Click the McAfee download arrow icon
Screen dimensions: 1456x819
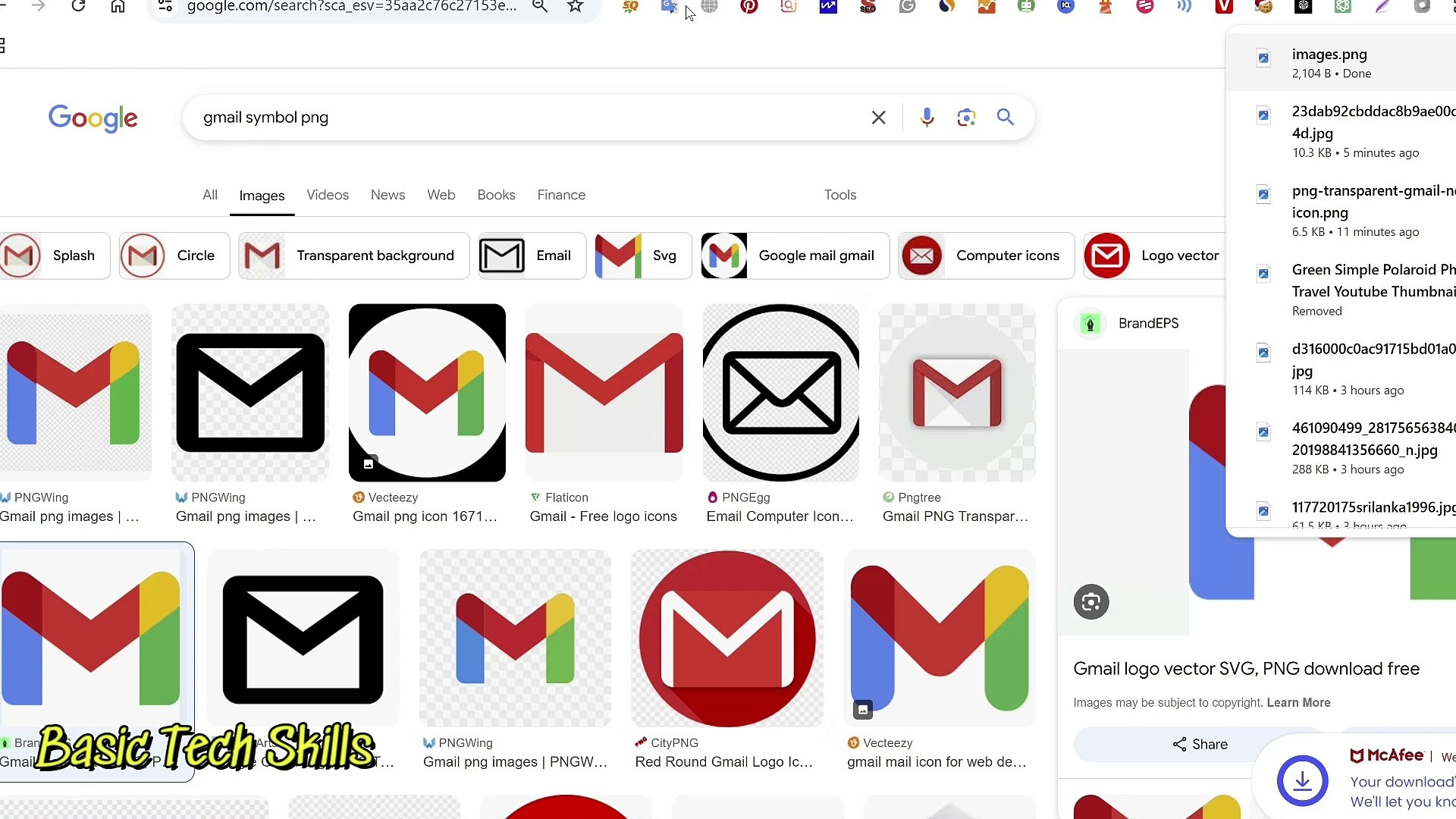pos(1302,780)
